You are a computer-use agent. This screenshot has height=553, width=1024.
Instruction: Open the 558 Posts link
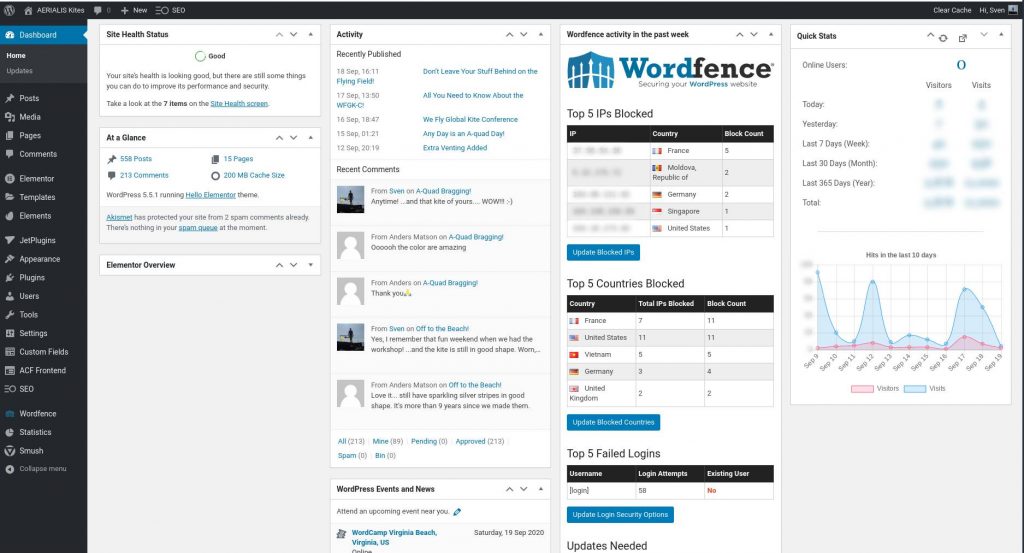[x=136, y=159]
